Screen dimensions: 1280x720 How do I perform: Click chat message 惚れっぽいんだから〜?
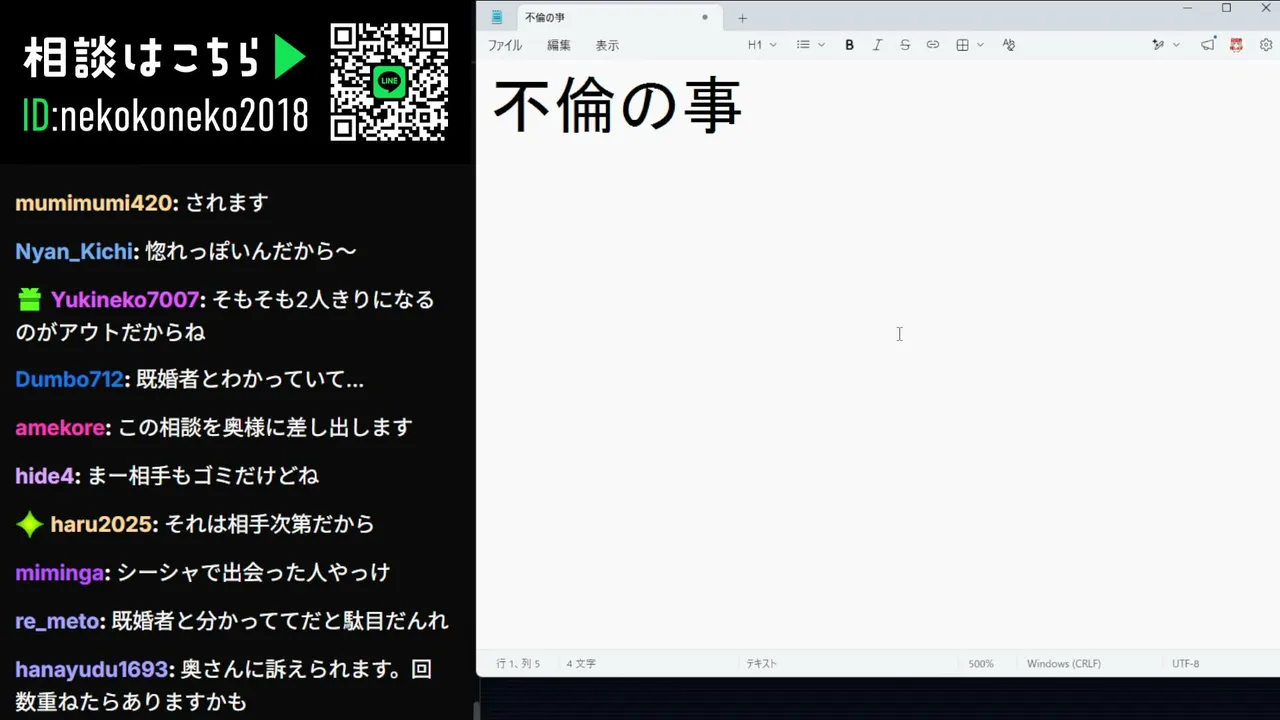[x=251, y=251]
